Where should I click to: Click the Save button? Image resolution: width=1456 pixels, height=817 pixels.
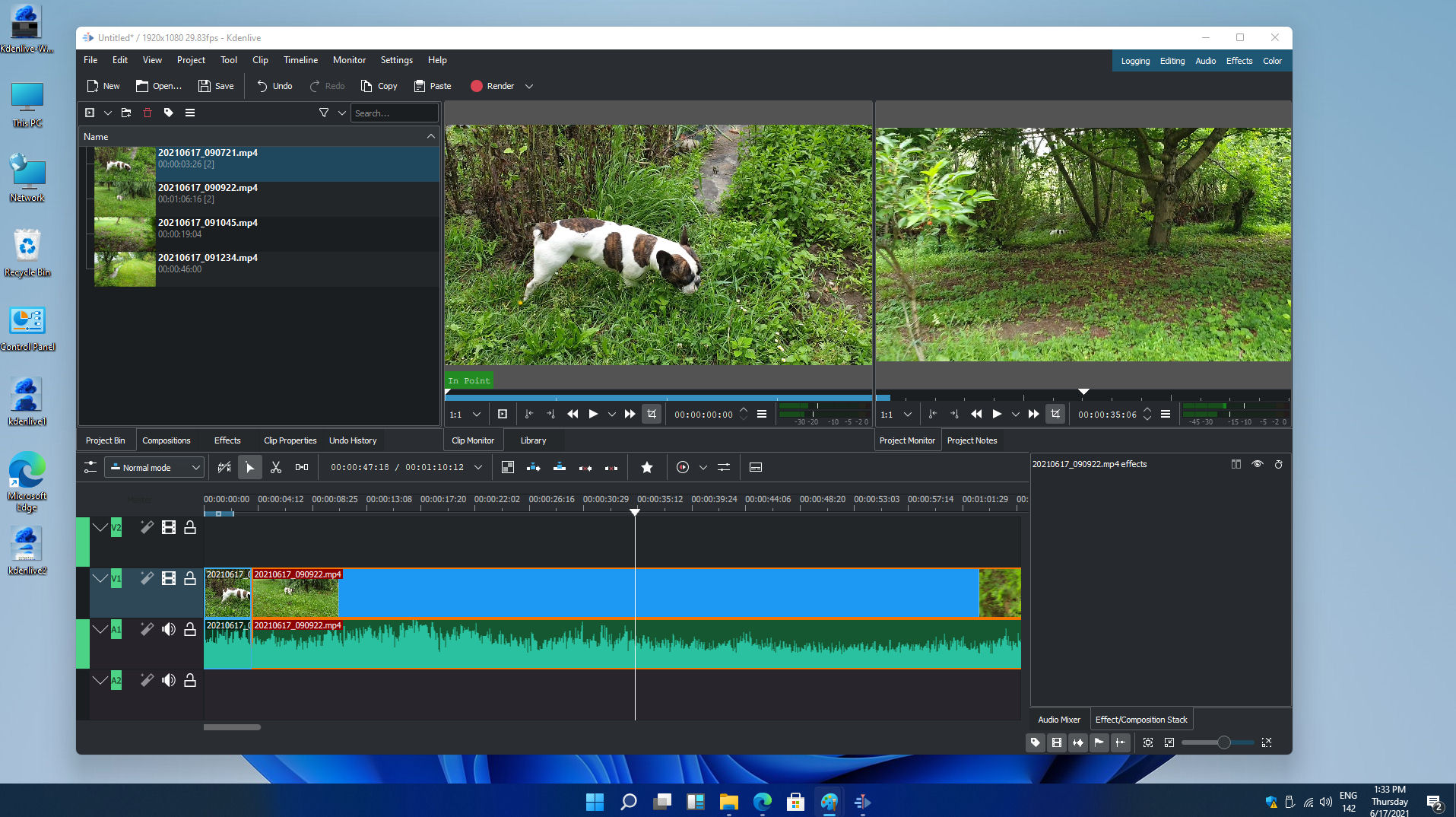point(215,86)
